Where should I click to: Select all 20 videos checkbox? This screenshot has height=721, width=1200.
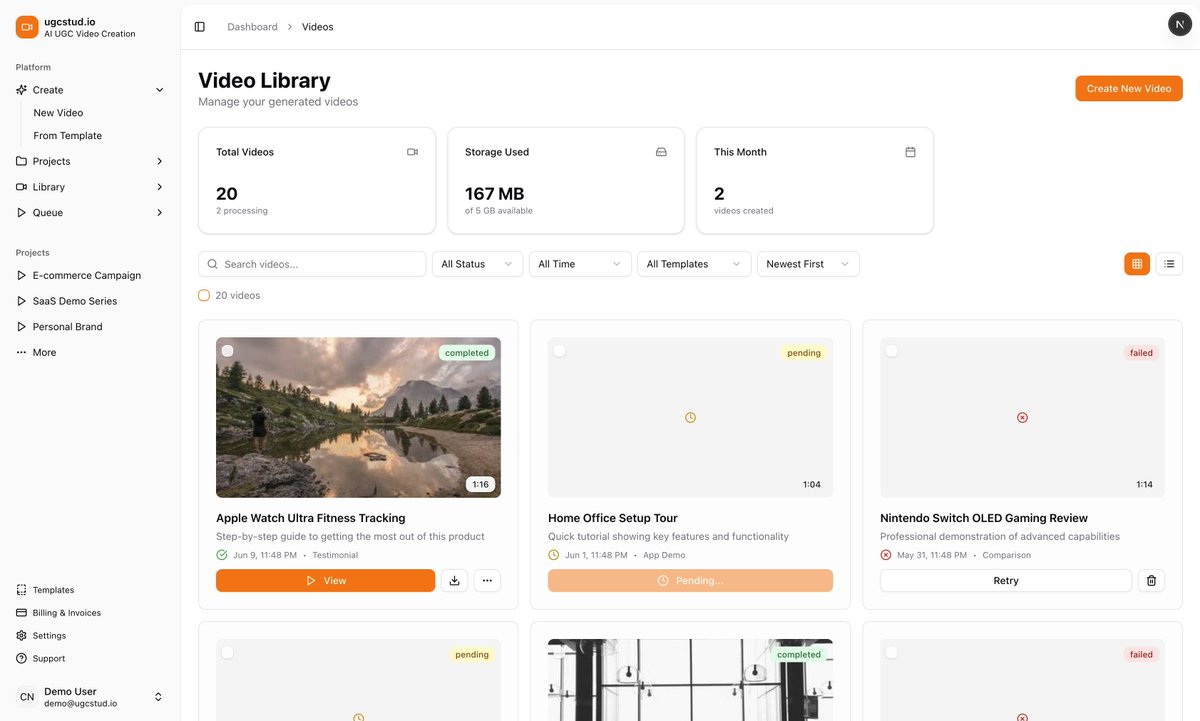pos(204,295)
